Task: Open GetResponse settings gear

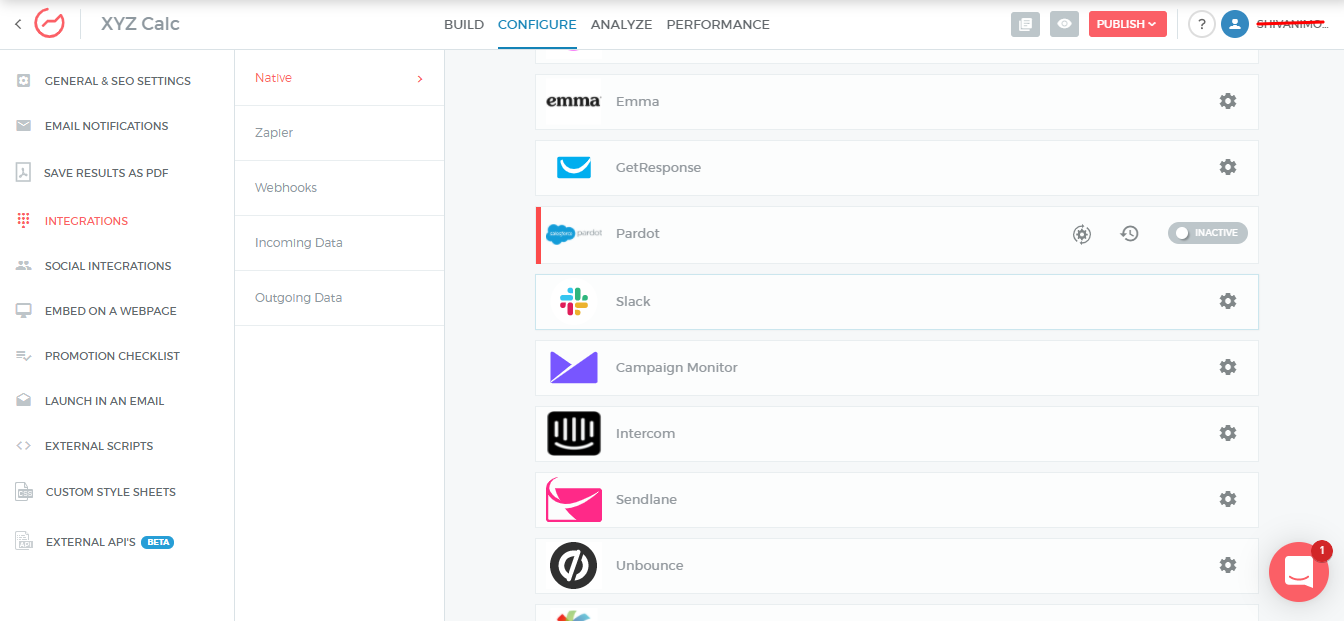Action: coord(1228,167)
